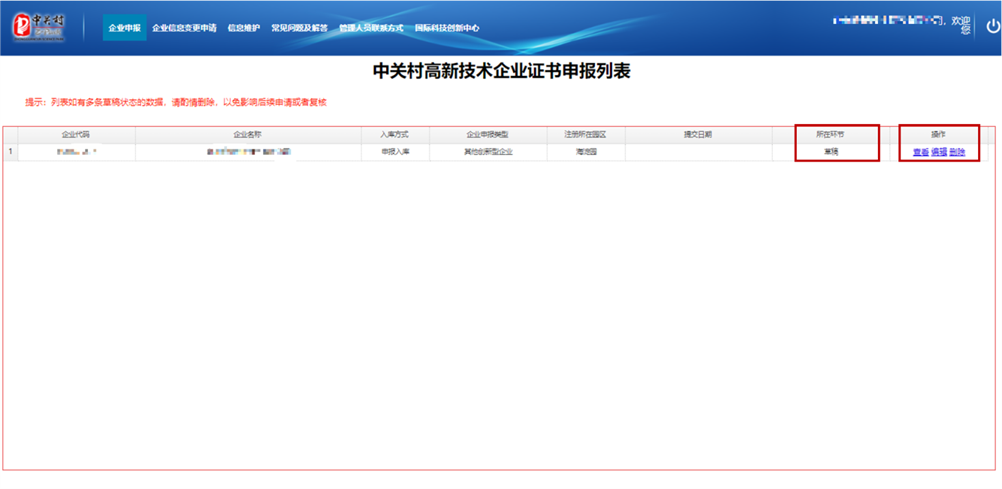
Task: Click the 查看 link in row 1
Action: (x=921, y=152)
